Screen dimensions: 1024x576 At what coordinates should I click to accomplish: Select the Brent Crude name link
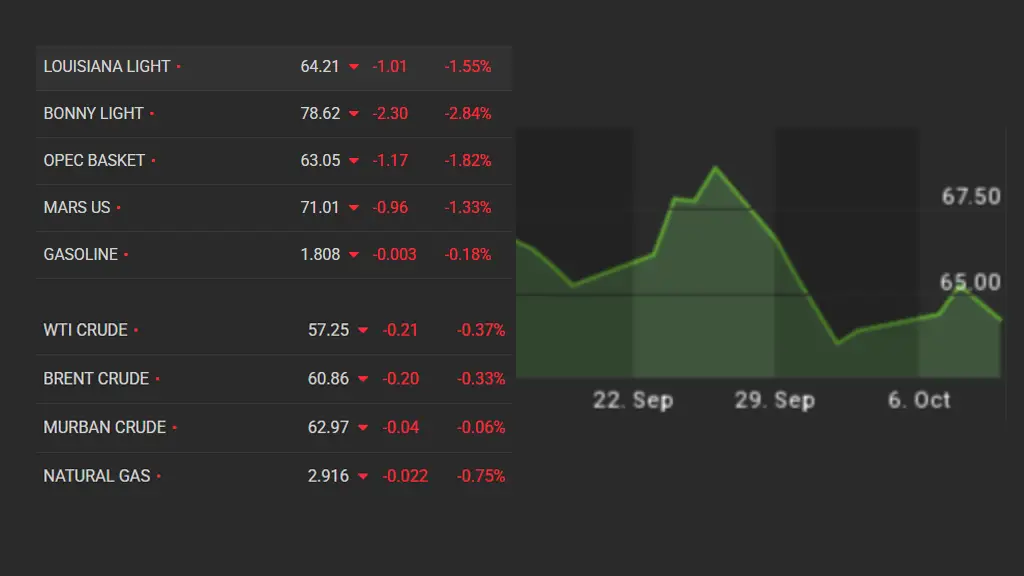(x=96, y=379)
